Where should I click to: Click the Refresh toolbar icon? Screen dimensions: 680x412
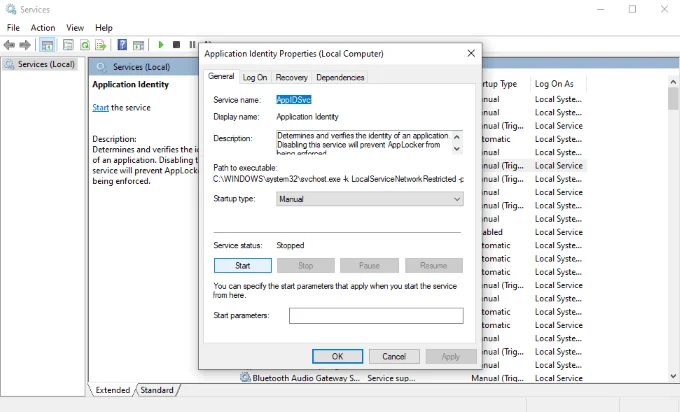click(x=85, y=45)
